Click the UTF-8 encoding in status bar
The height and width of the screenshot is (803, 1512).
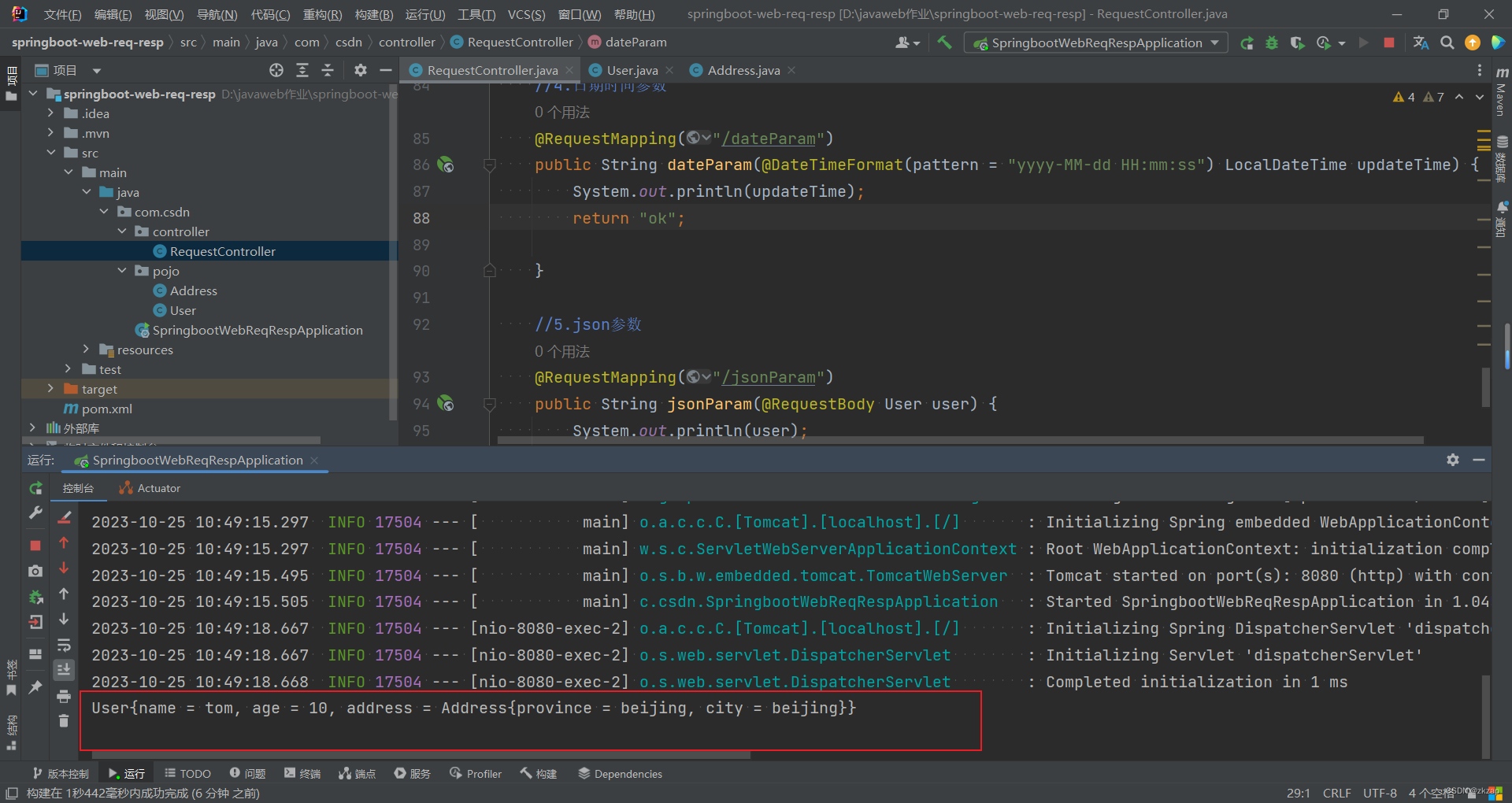pyautogui.click(x=1380, y=794)
